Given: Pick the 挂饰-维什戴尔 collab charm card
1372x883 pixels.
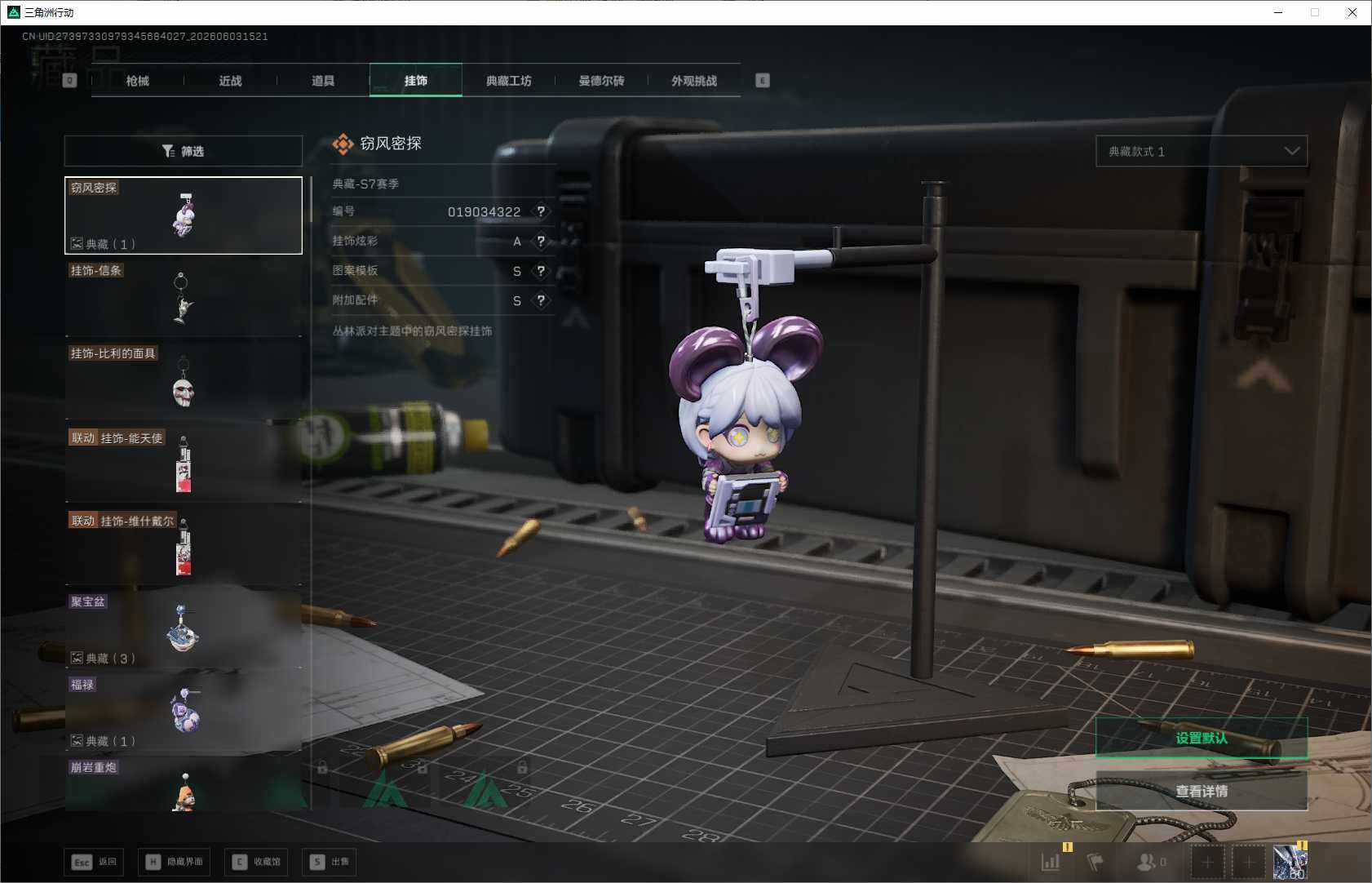Looking at the screenshot, I should point(184,547).
